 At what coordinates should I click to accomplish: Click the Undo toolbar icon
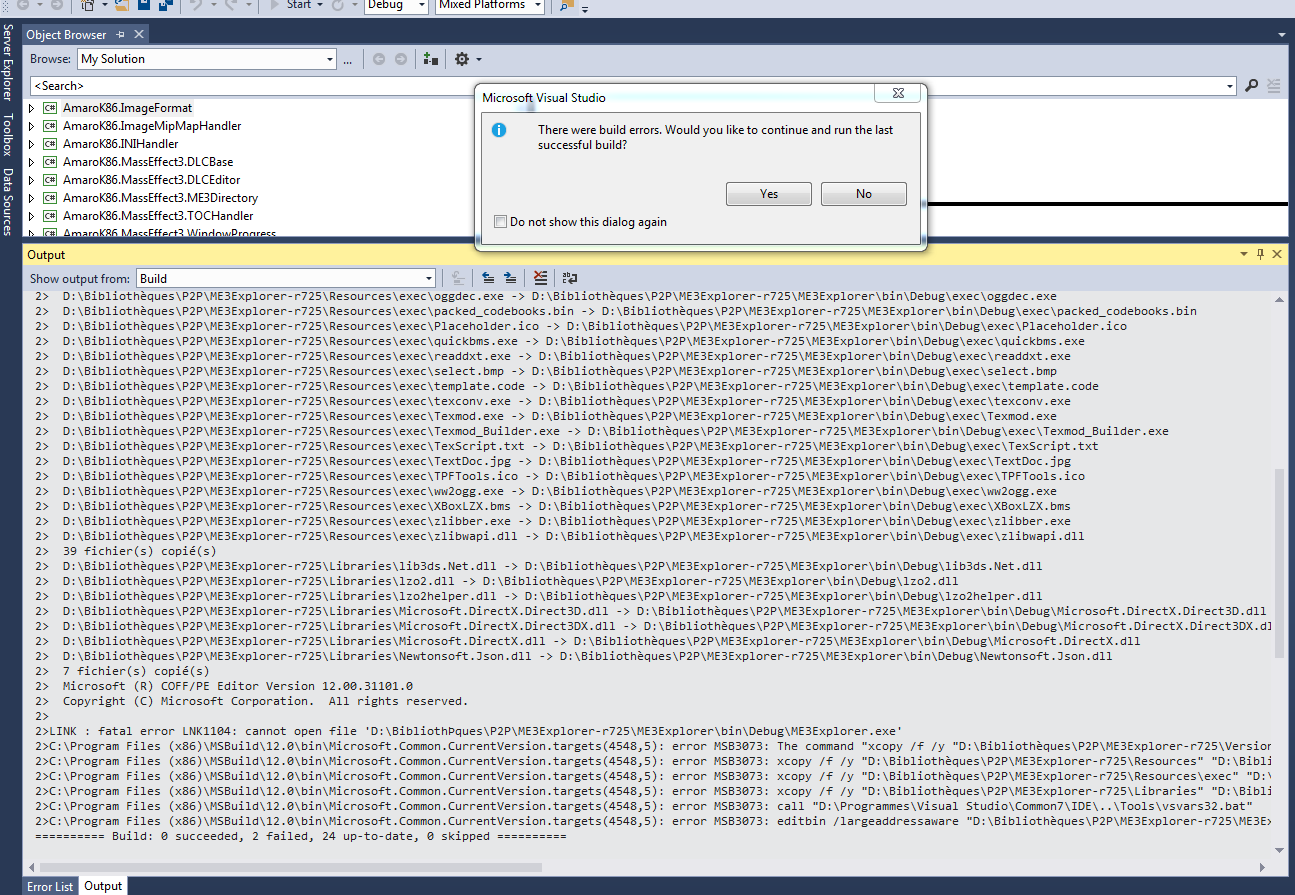[198, 5]
